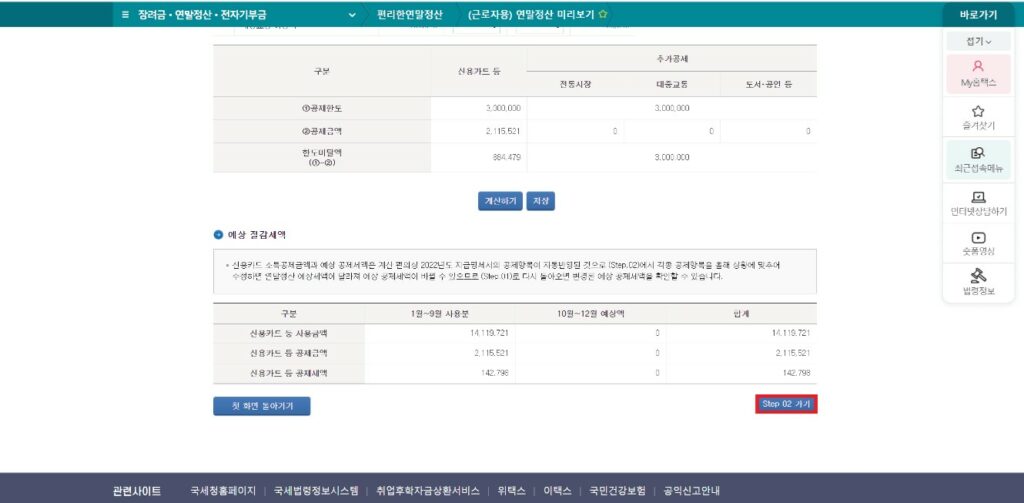Click the 계산하기 button
This screenshot has height=503, width=1024.
500,201
